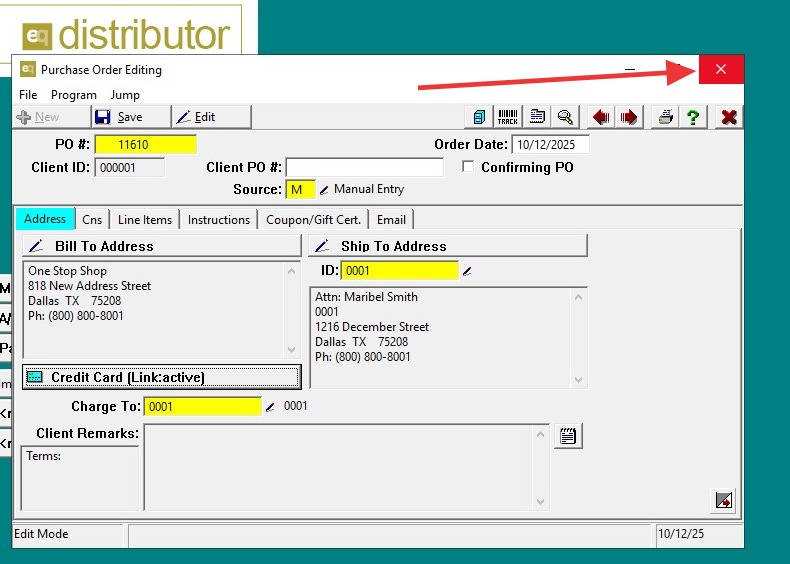
Task: Click the eq icon in window title bar
Action: tap(28, 69)
